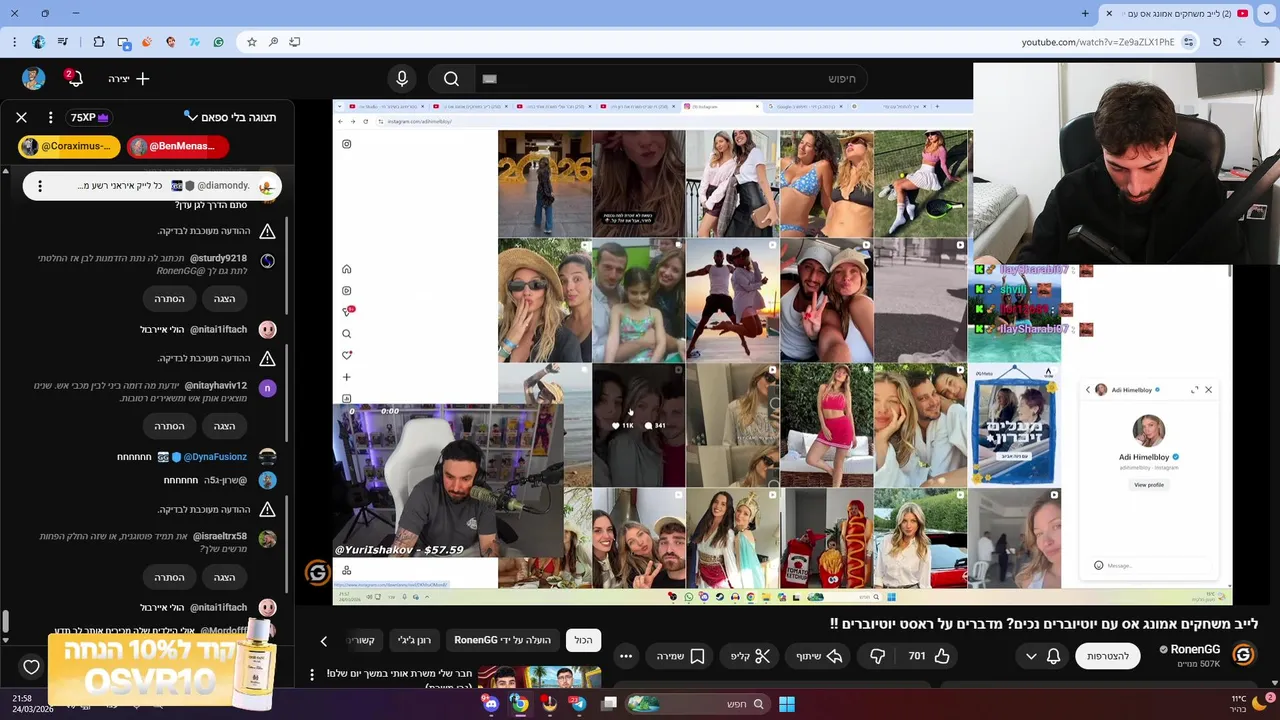Go back in browser history
Image resolution: width=1280 pixels, height=720 pixels.
pos(1265,42)
